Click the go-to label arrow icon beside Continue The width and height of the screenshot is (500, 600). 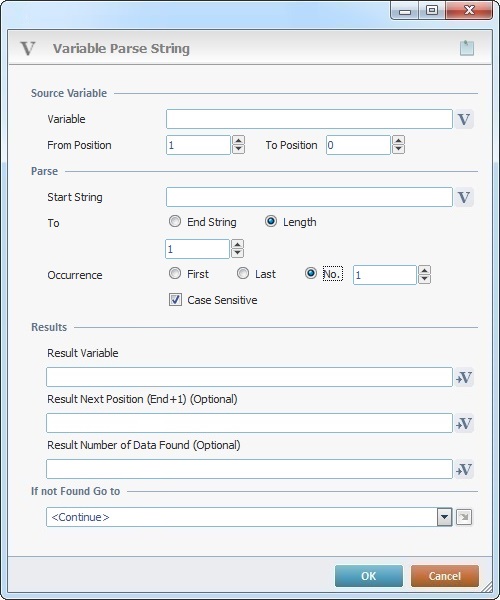pos(464,517)
